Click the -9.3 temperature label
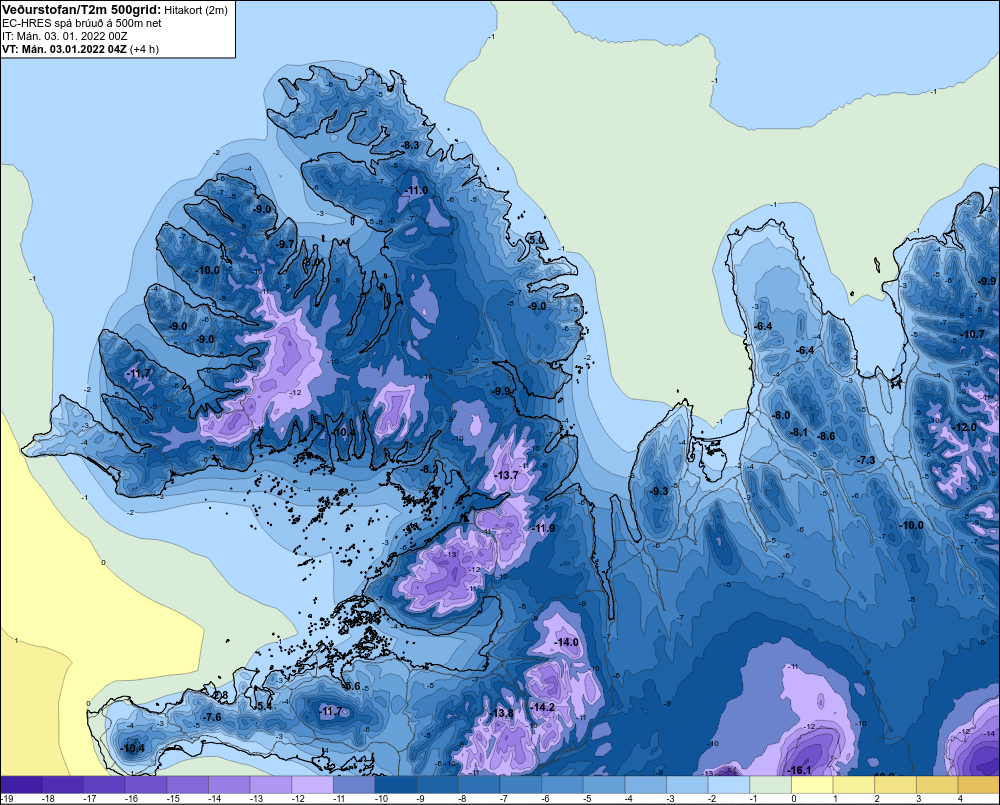The width and height of the screenshot is (1000, 805). tap(659, 491)
